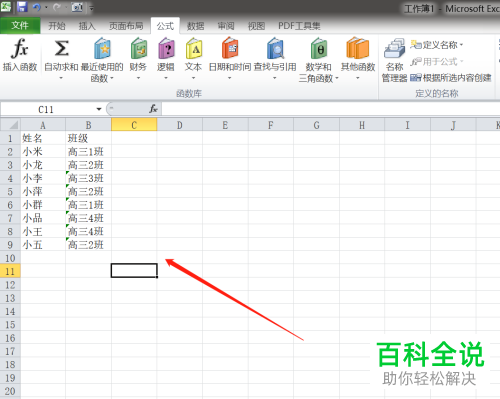Select cell B1 containing 班级
The width and height of the screenshot is (500, 399).
click(88, 138)
